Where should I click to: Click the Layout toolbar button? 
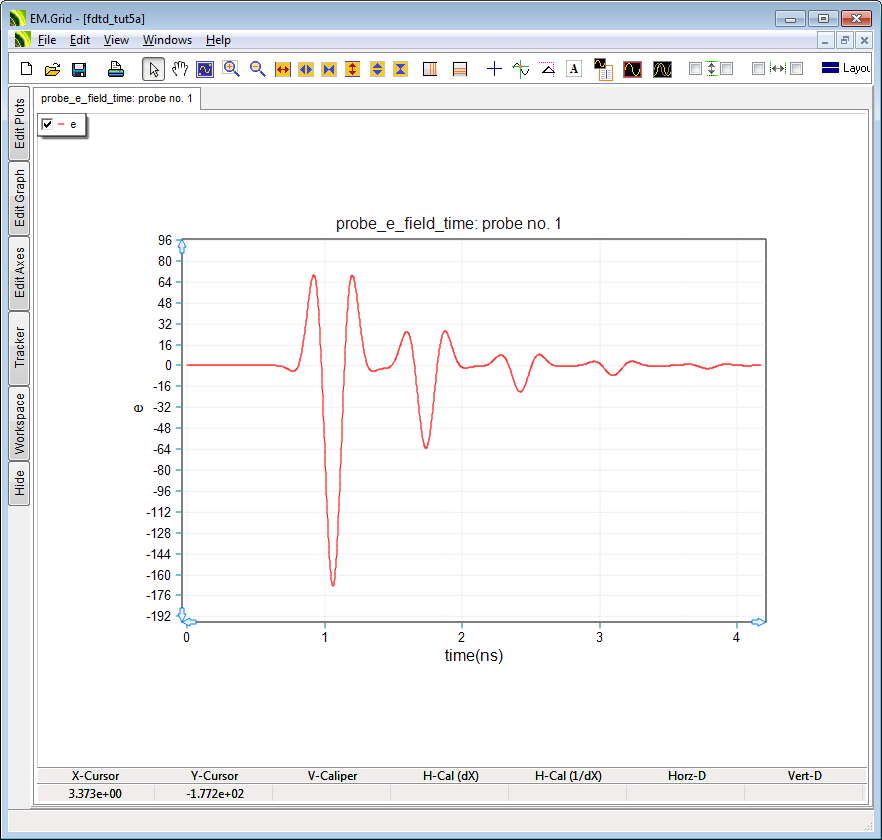846,69
